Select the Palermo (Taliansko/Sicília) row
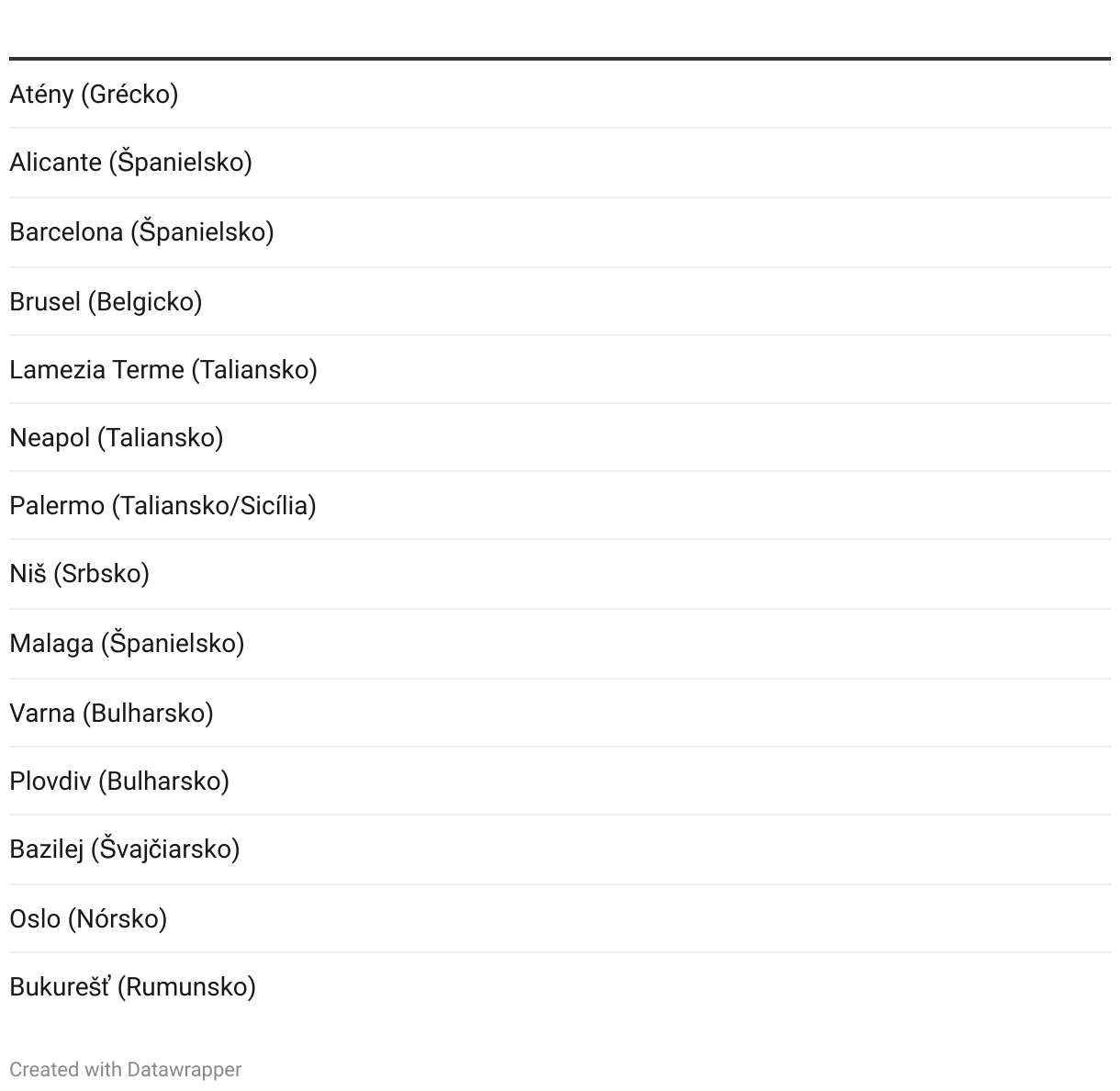The image size is (1120, 1091). pos(560,505)
